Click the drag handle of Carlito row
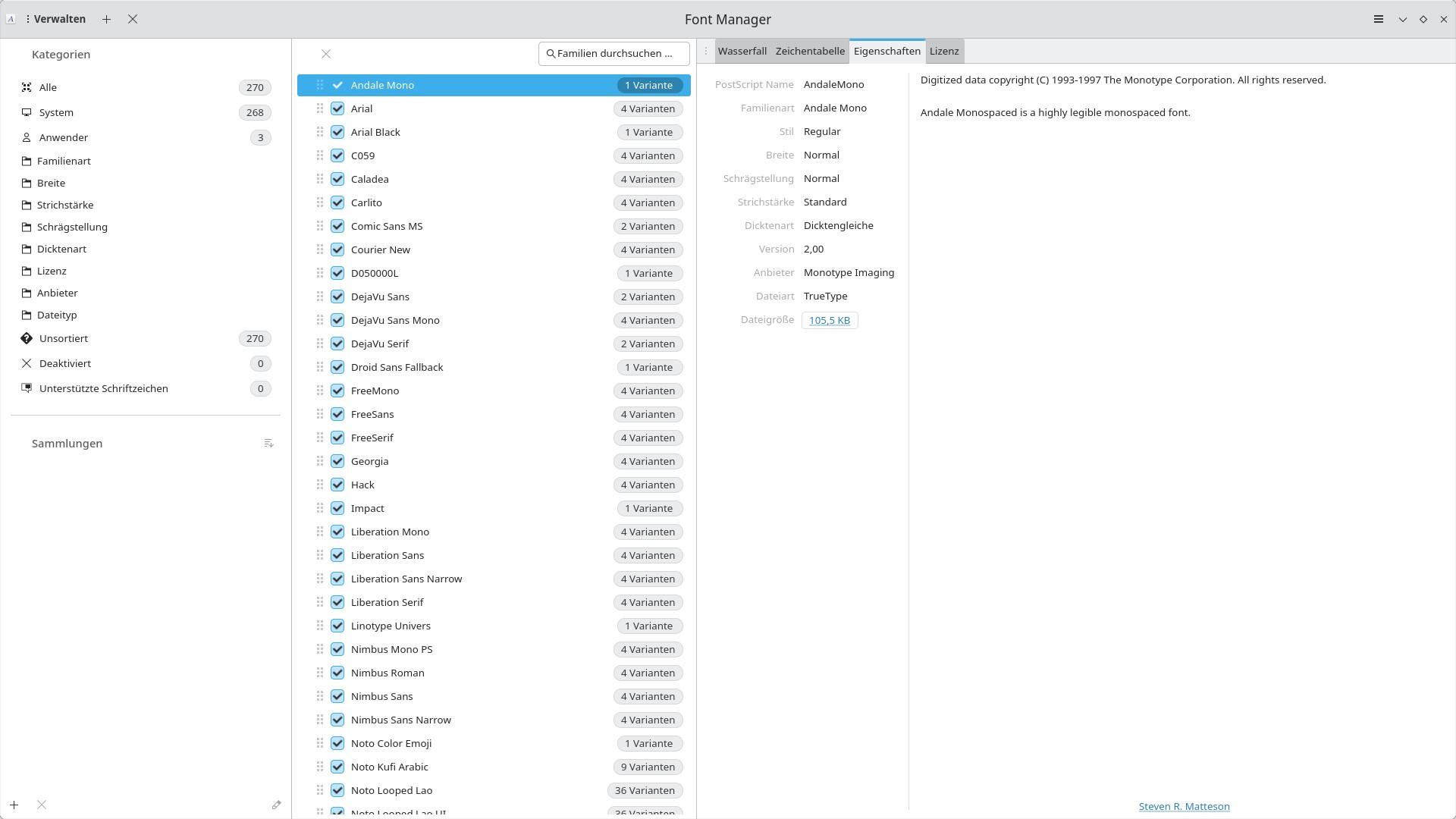The image size is (1456, 819). [320, 202]
